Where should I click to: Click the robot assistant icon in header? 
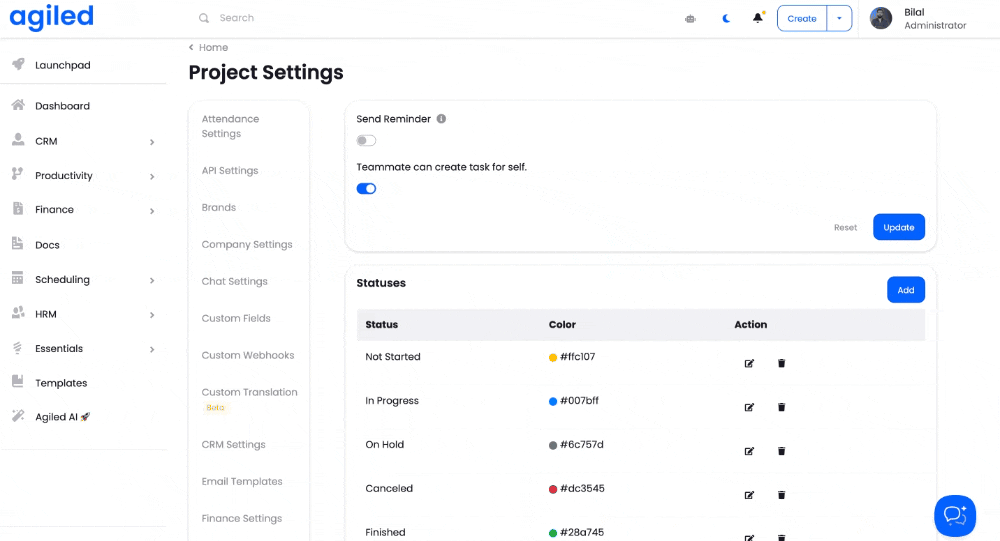click(x=690, y=18)
